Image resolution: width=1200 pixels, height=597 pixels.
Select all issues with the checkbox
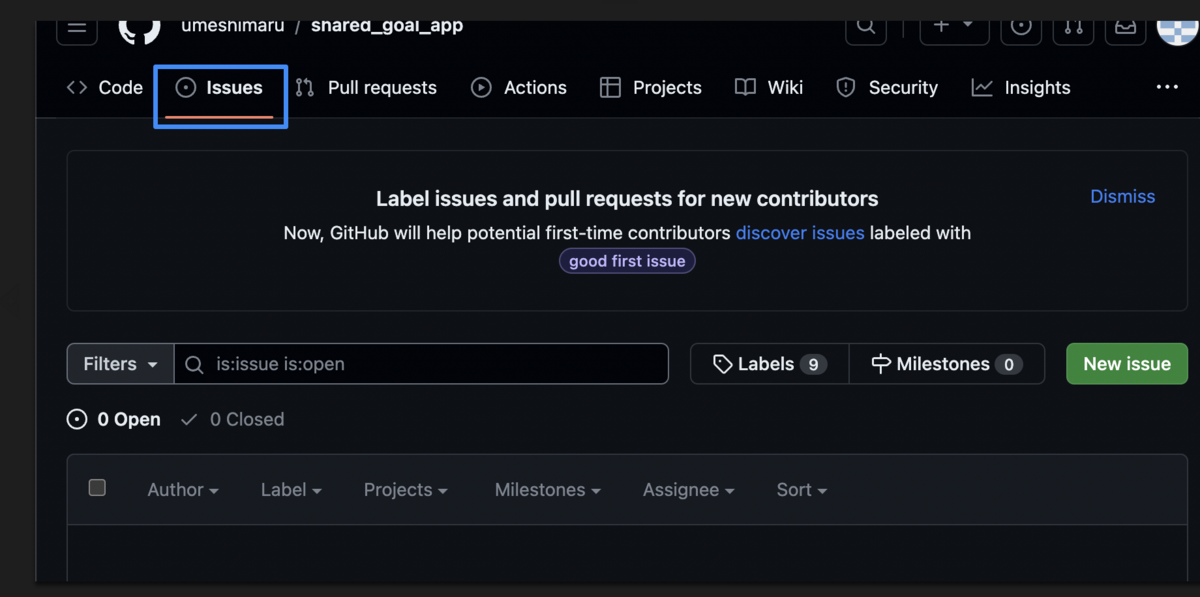point(97,487)
